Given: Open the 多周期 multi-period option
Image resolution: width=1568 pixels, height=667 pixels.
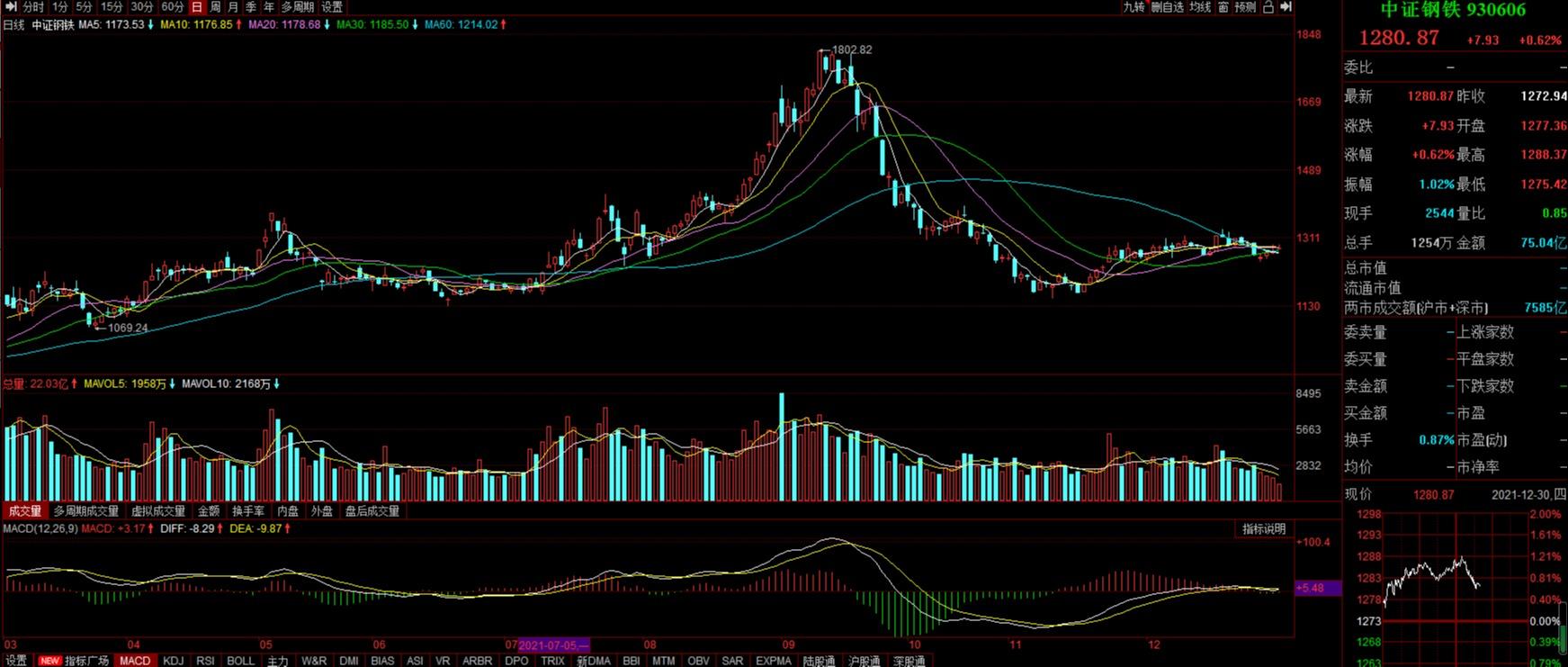Looking at the screenshot, I should (298, 7).
